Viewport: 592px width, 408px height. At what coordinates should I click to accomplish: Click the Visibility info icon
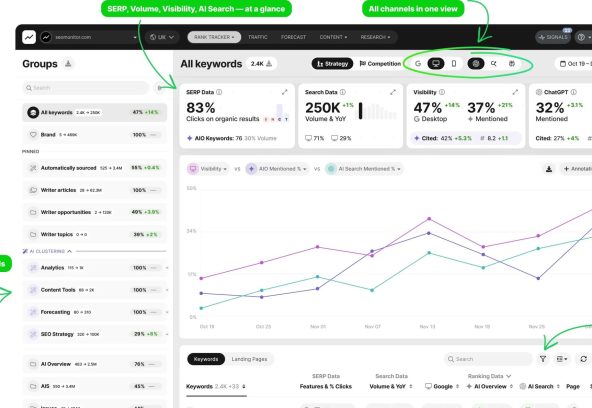coord(442,92)
